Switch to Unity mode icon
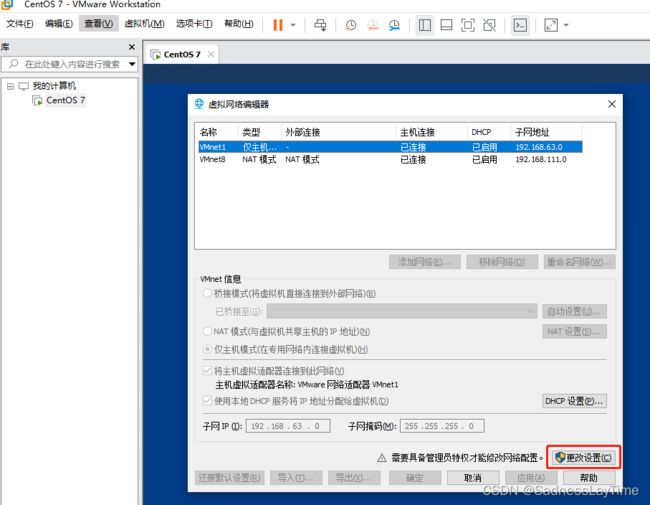Image resolution: width=650 pixels, height=505 pixels. [x=490, y=25]
